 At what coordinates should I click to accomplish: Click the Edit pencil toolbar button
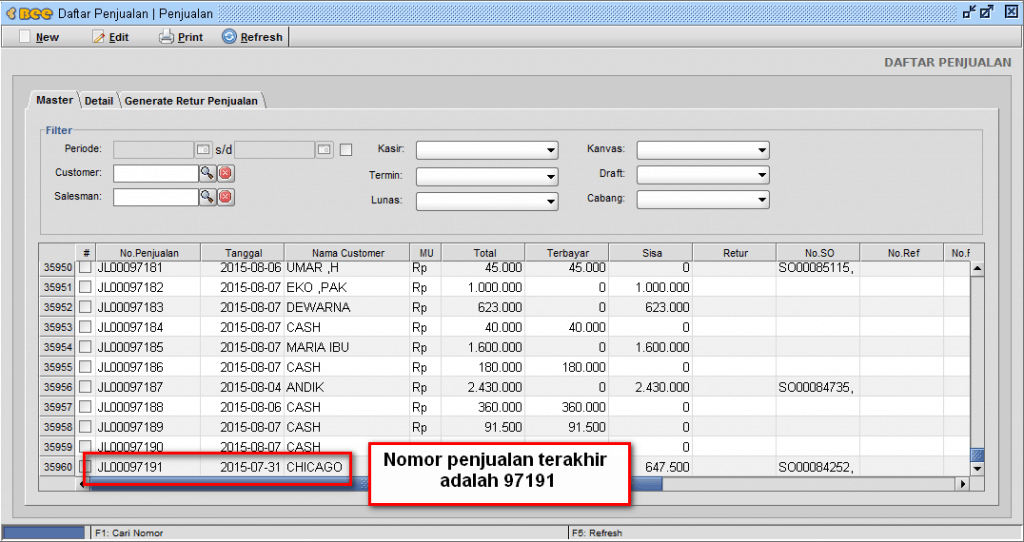pyautogui.click(x=111, y=37)
